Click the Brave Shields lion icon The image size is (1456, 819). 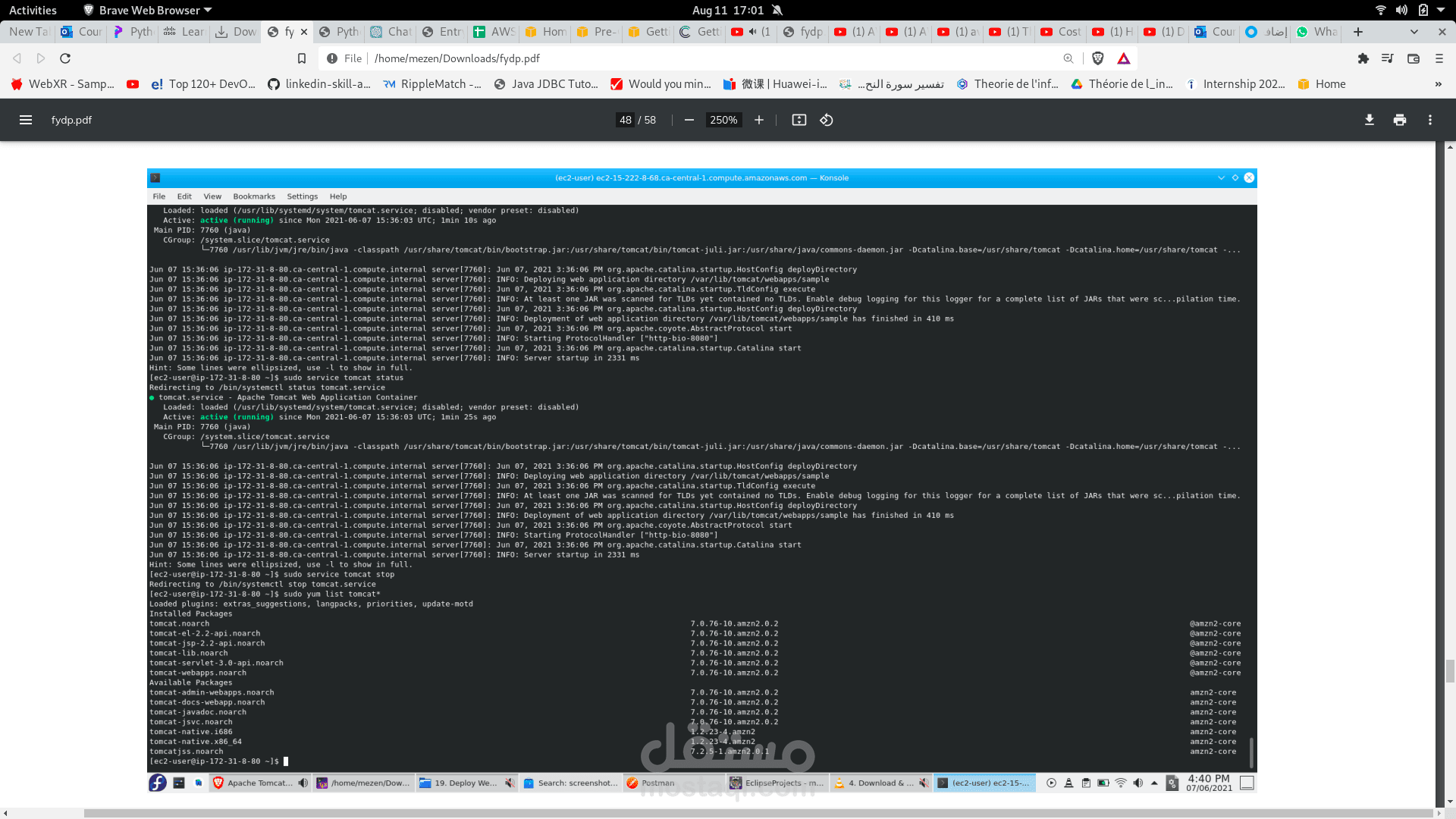click(x=1097, y=58)
